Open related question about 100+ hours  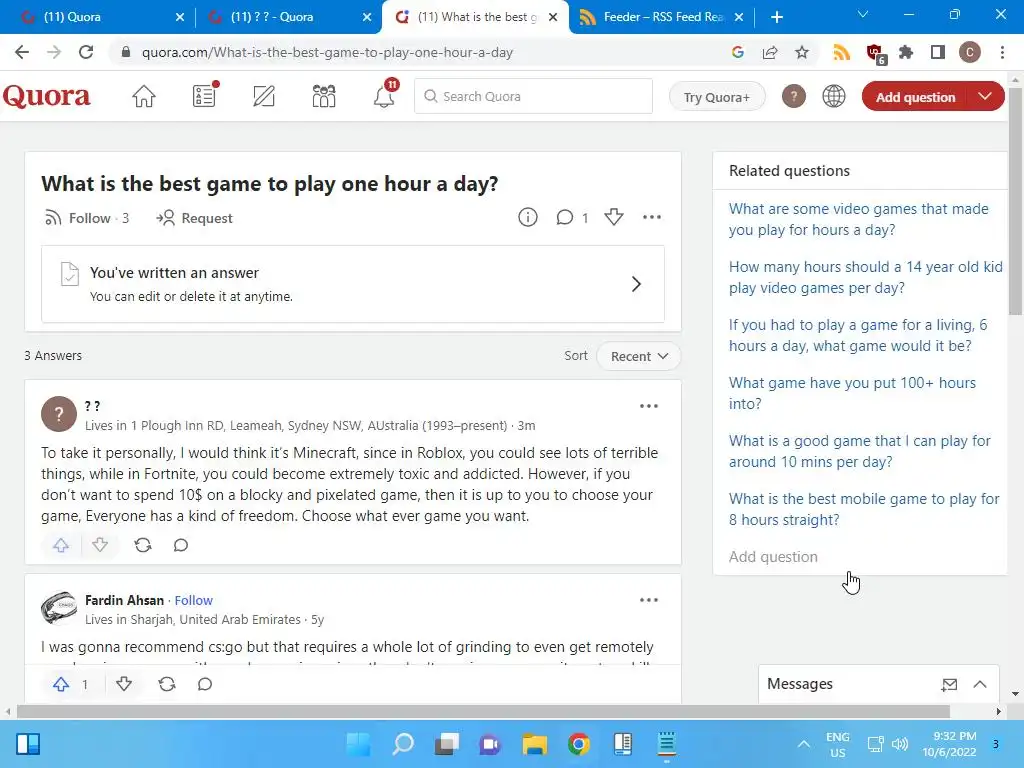click(852, 393)
